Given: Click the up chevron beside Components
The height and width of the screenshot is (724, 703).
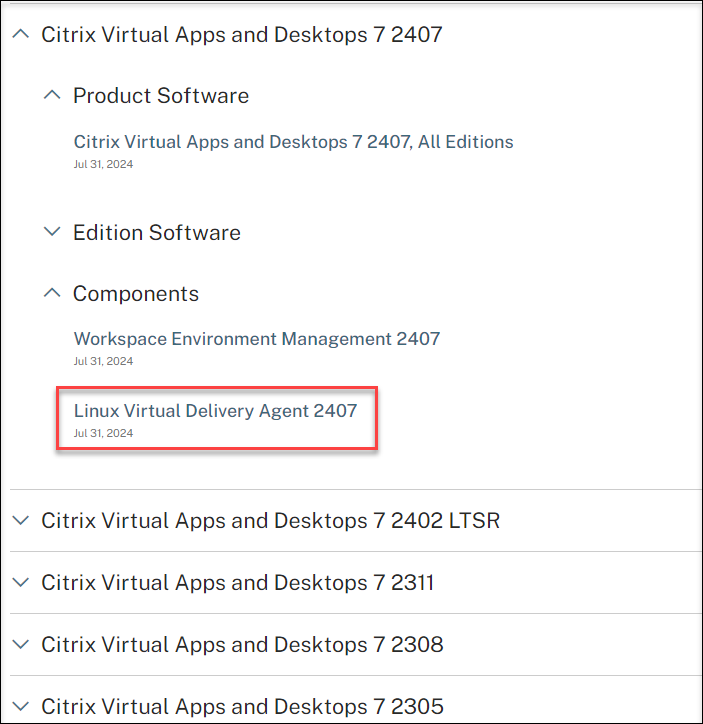Looking at the screenshot, I should pos(52,293).
